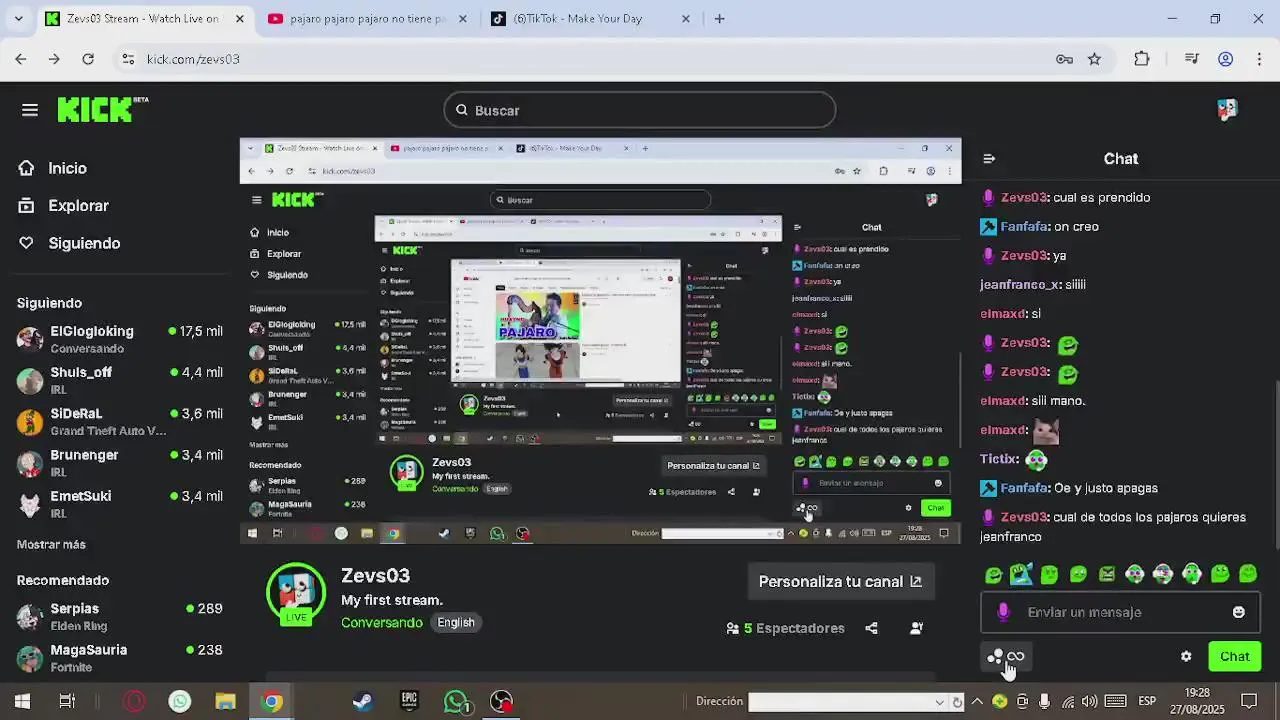Open the recommended channel MagaSauria

(120, 657)
